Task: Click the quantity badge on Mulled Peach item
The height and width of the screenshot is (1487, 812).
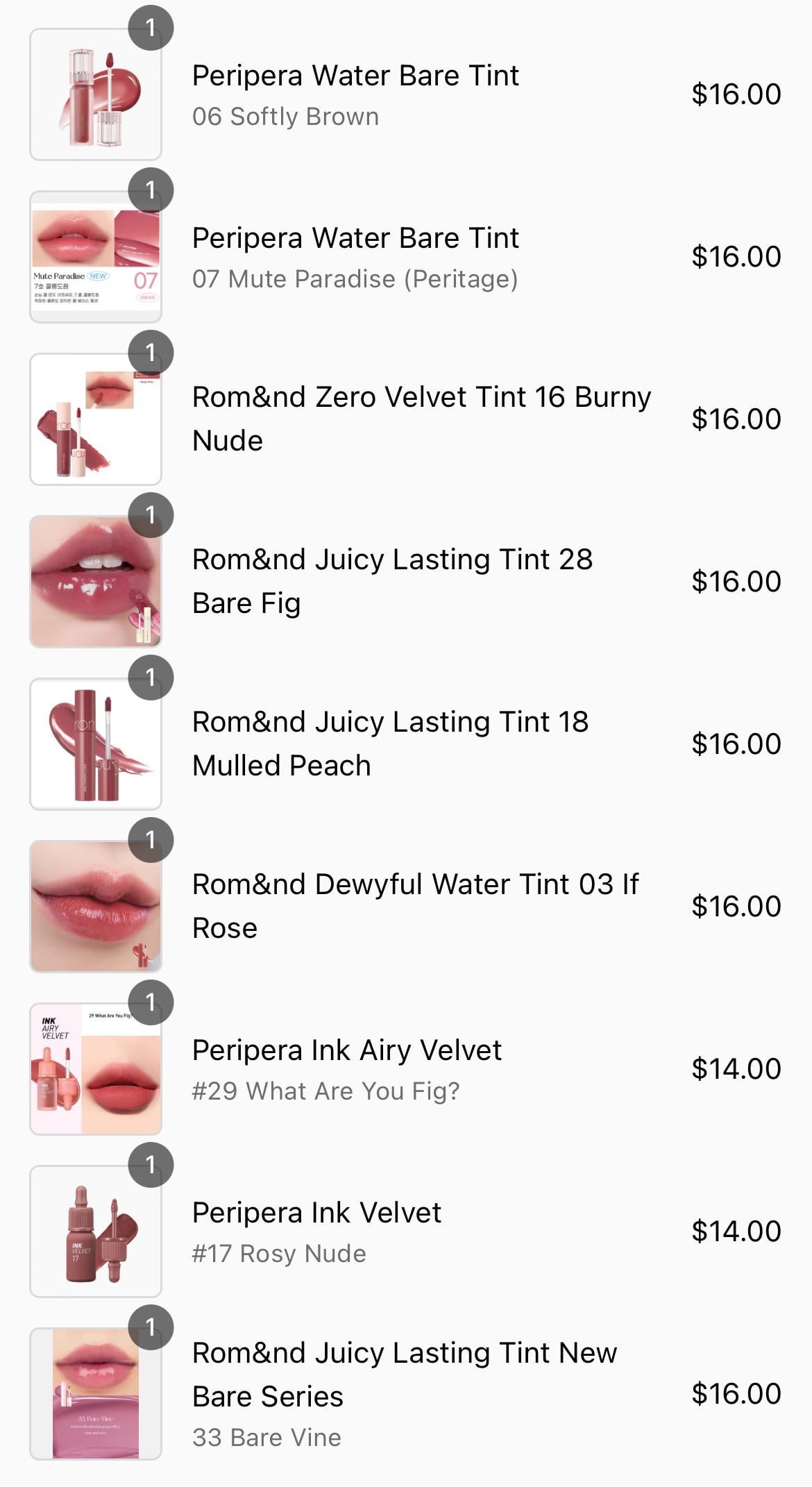Action: [151, 678]
